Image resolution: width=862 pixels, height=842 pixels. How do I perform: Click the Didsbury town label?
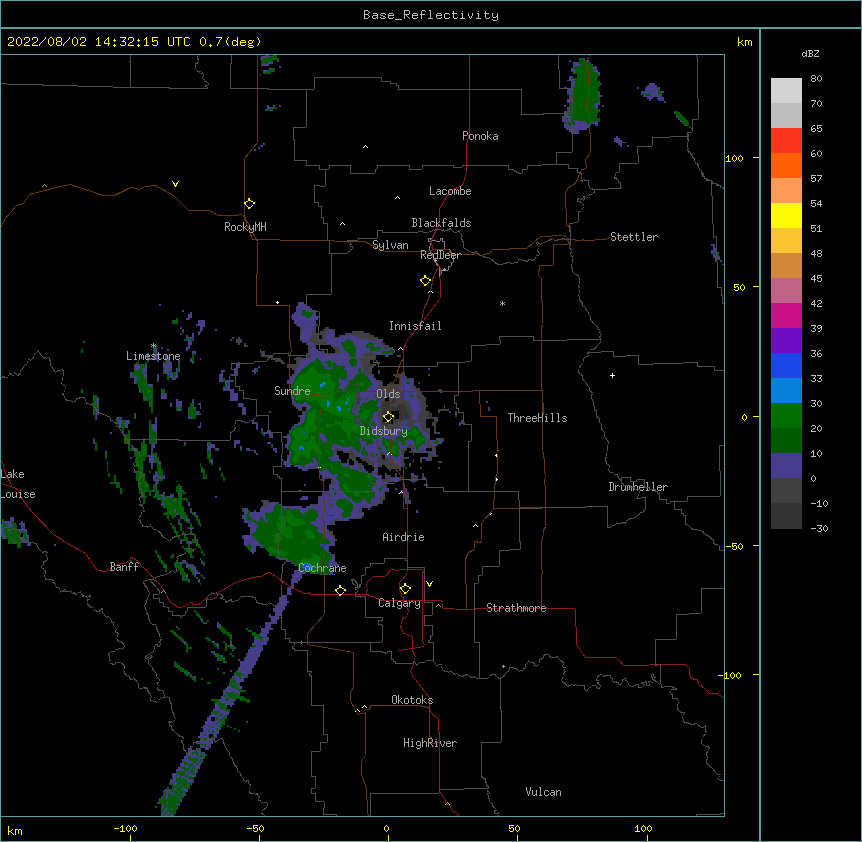384,431
